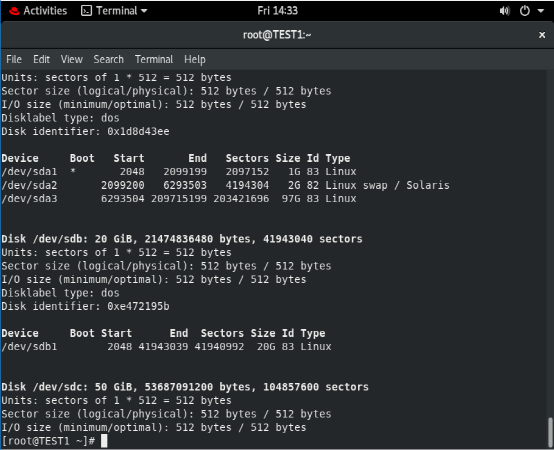554x450 pixels.
Task: Click at the shell prompt cursor
Action: pos(104,441)
